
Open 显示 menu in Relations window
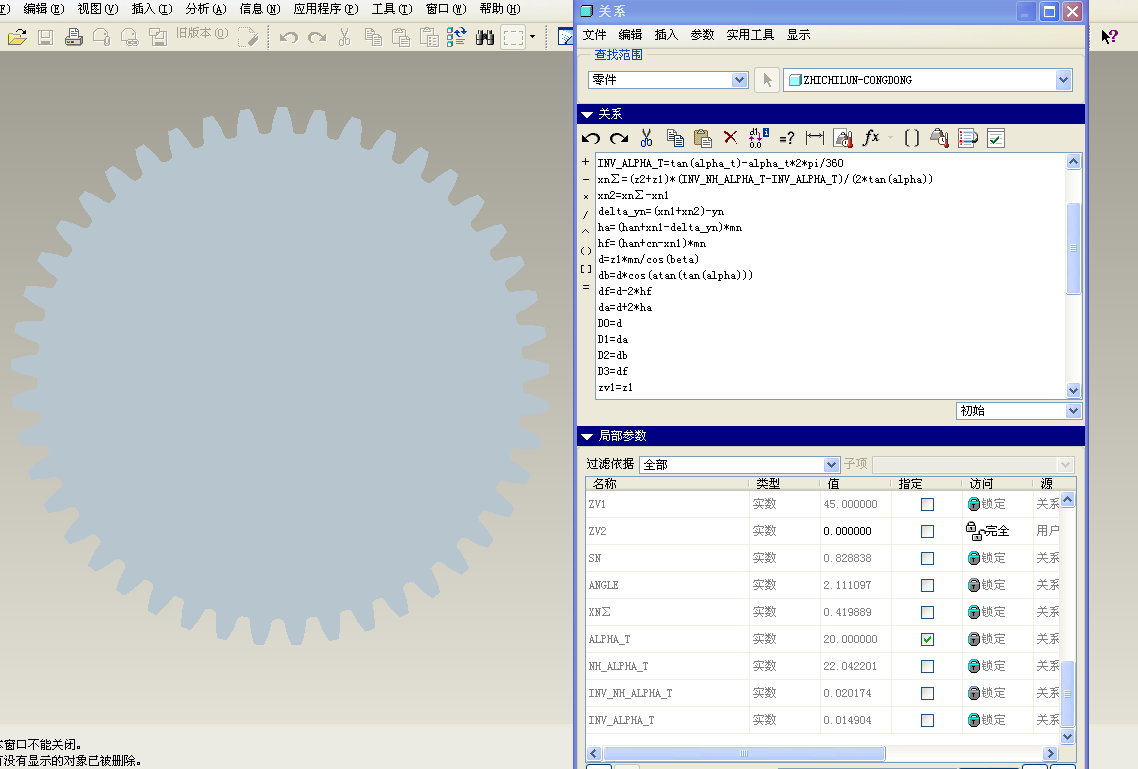click(x=798, y=35)
